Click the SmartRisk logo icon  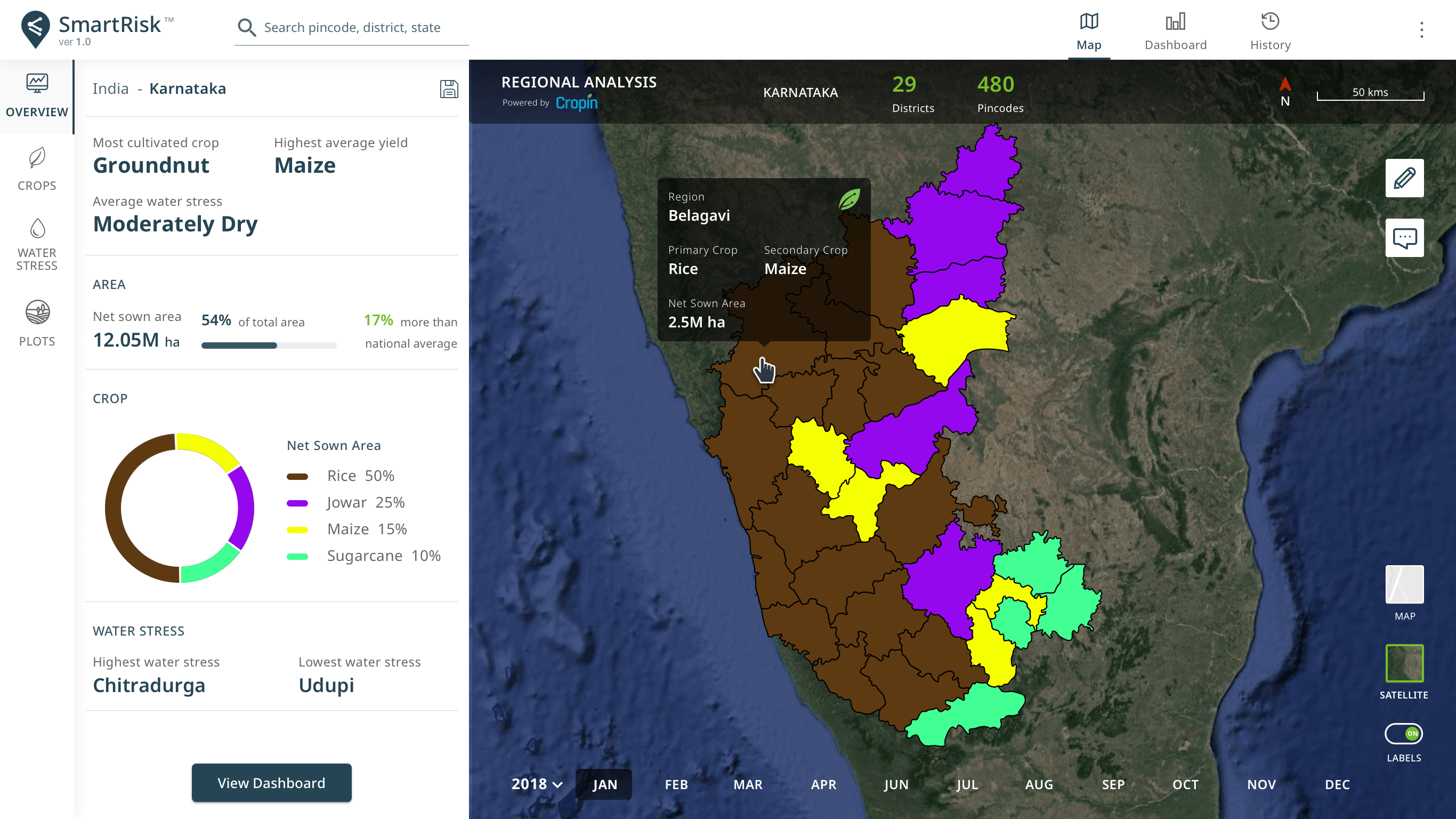(35, 29)
